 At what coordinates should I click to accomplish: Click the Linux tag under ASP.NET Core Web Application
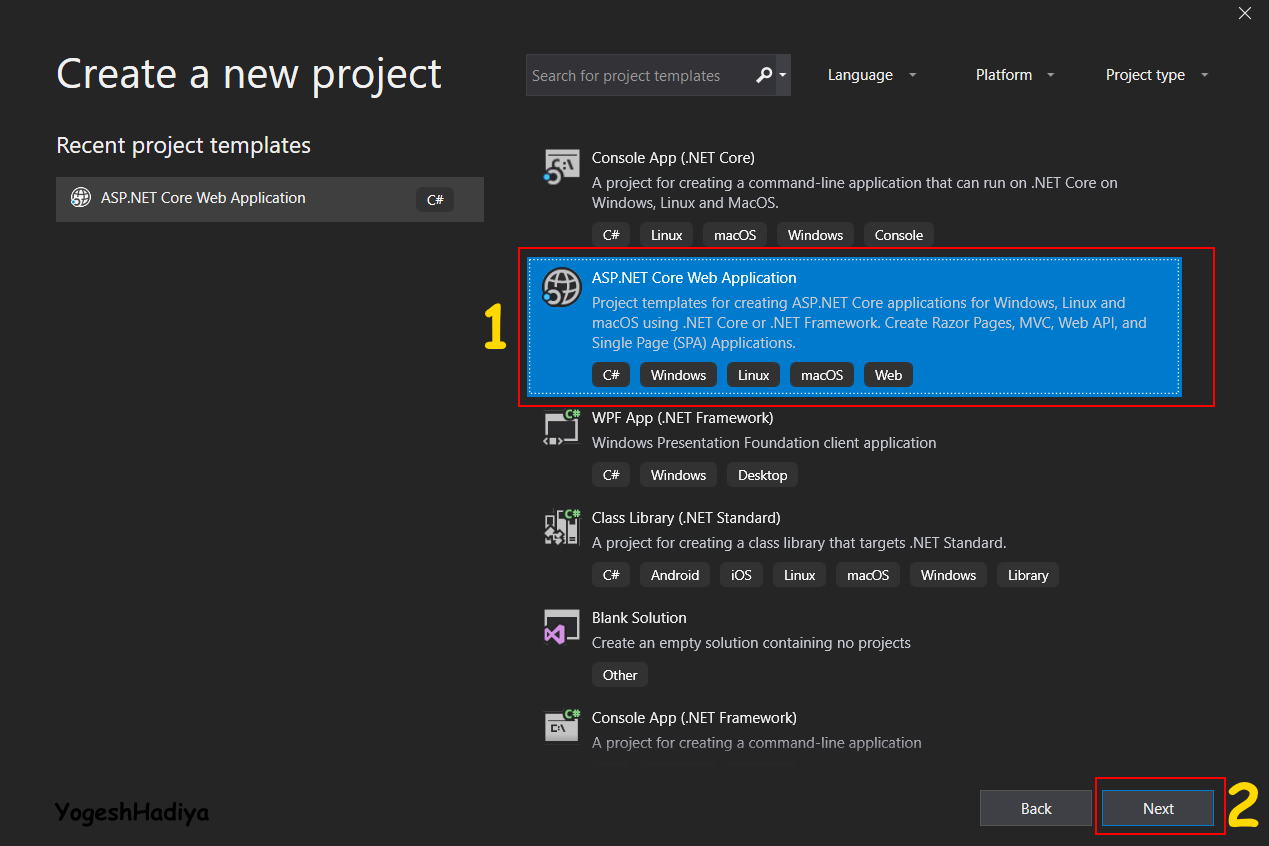click(753, 375)
